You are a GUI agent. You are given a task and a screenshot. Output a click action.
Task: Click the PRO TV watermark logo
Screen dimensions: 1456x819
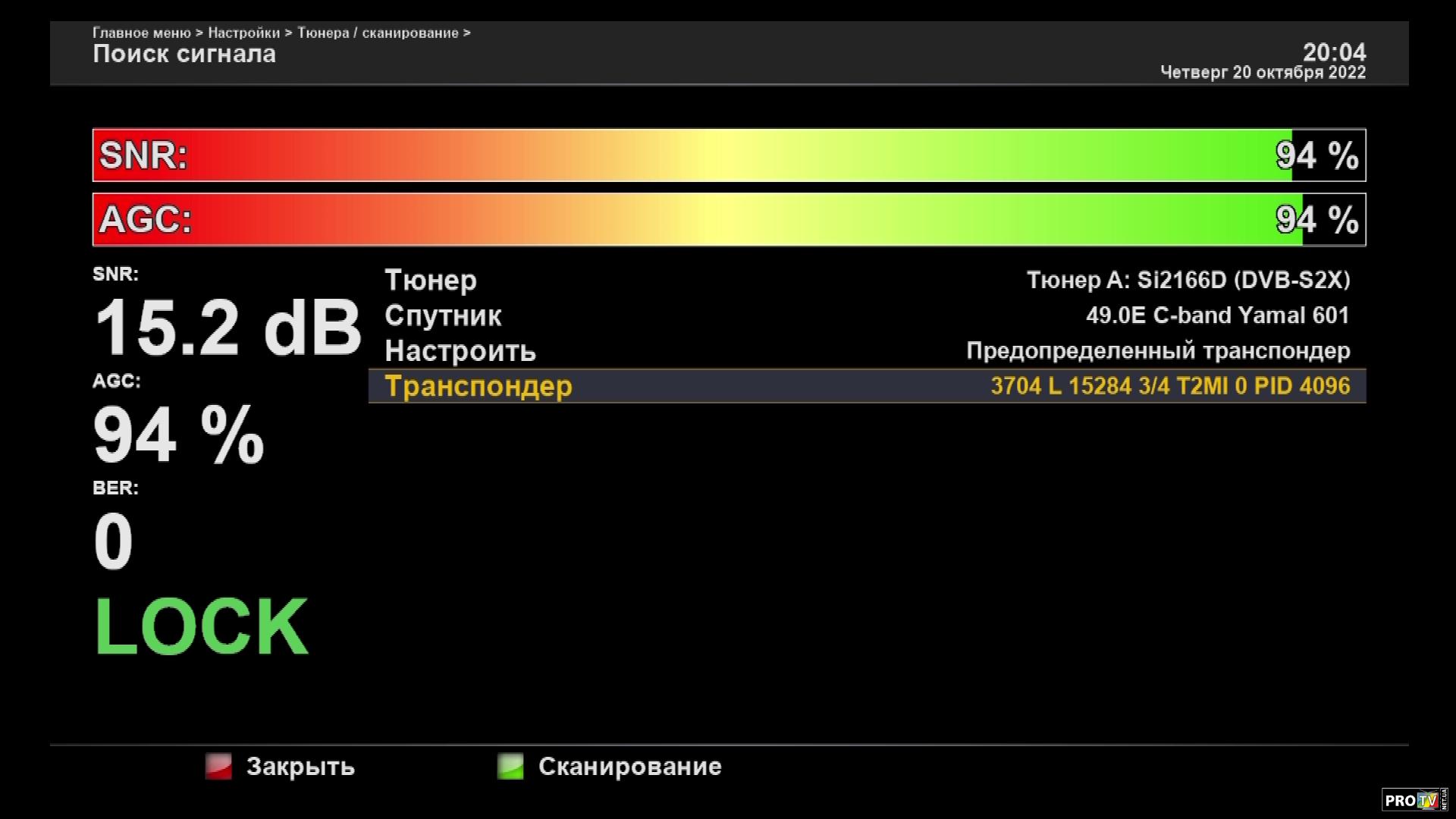[1414, 800]
